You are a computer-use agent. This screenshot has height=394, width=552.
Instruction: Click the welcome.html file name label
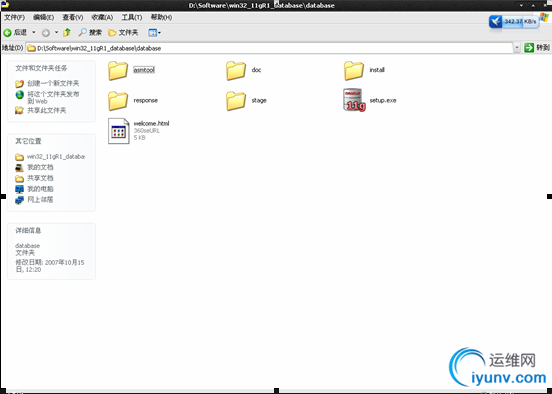pos(151,123)
